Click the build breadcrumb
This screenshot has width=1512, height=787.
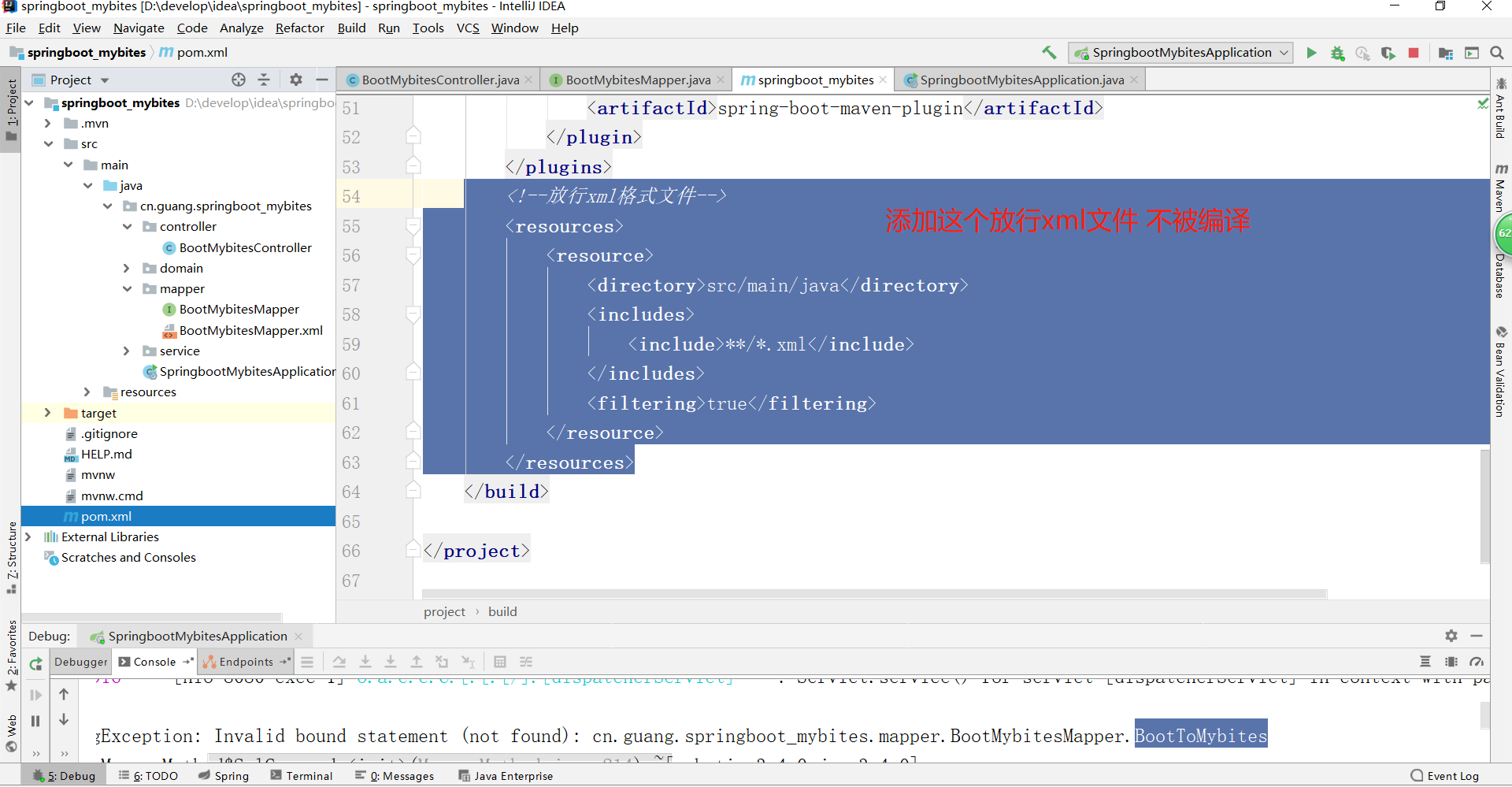(502, 612)
